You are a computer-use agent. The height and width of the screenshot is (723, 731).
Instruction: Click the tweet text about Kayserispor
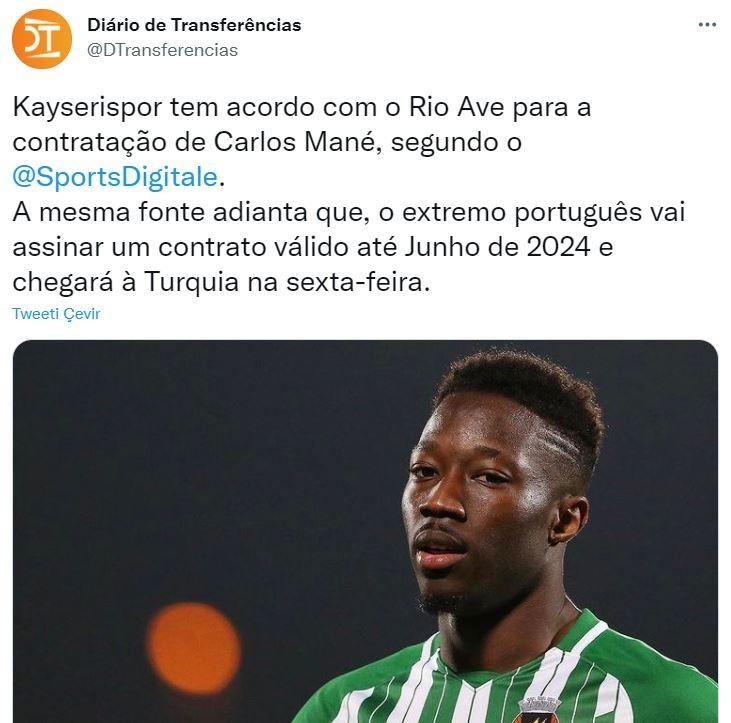(x=349, y=194)
